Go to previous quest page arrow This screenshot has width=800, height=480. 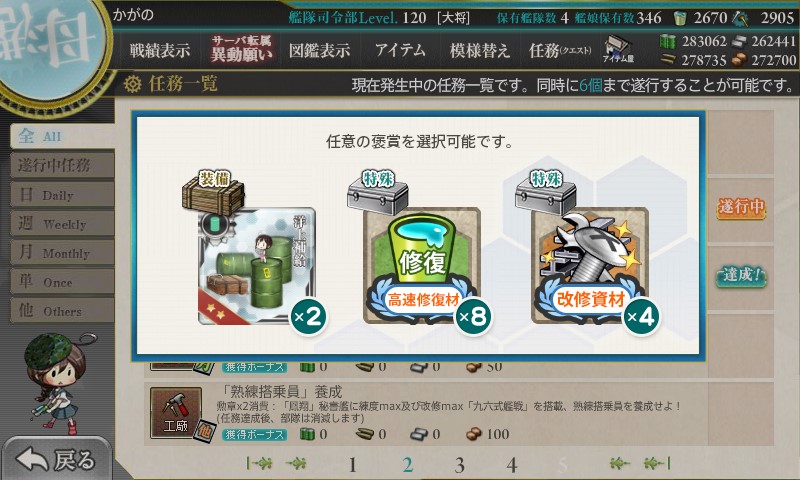click(296, 463)
